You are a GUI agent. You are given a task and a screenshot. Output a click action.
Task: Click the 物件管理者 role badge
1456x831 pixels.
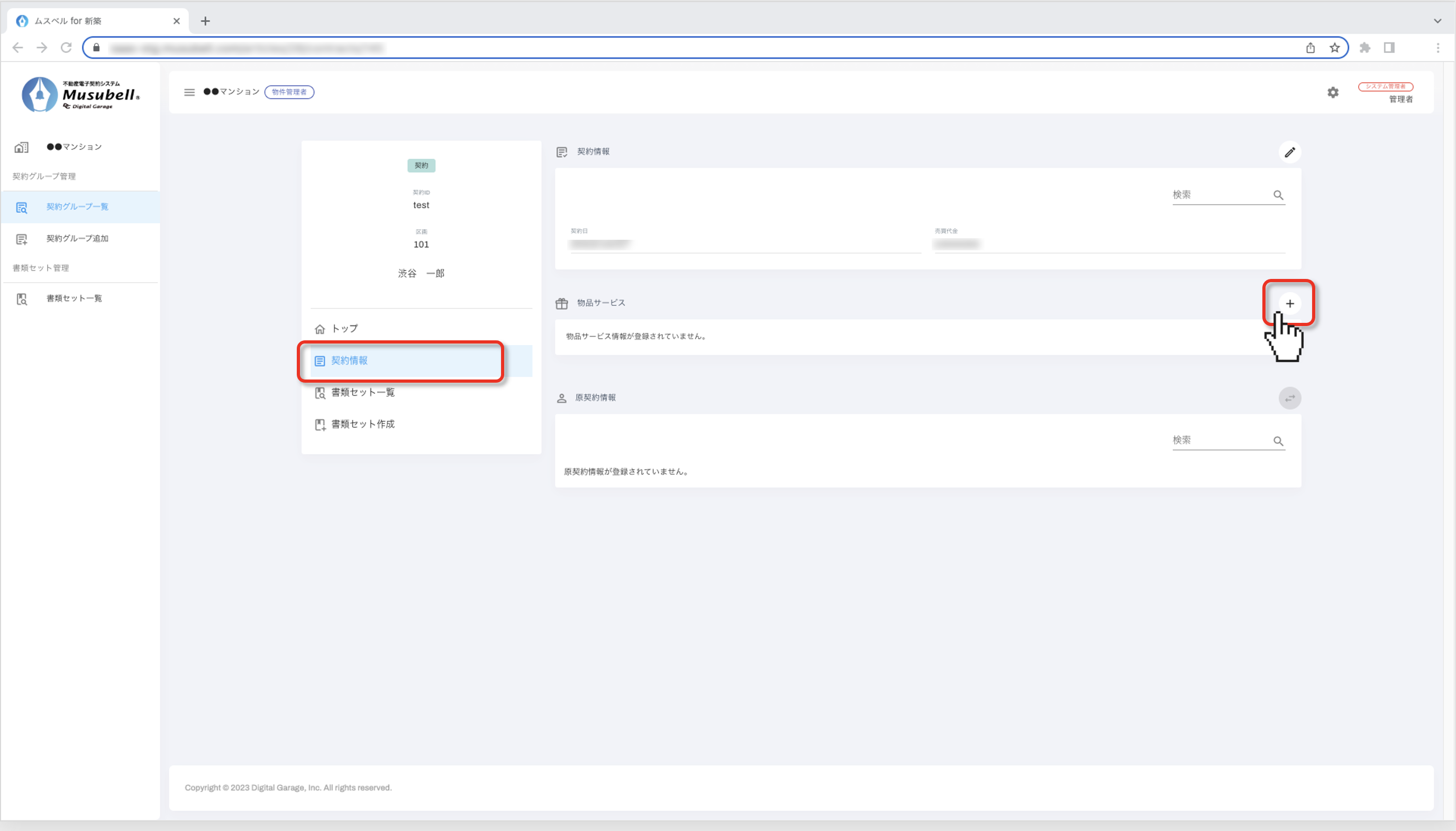289,92
